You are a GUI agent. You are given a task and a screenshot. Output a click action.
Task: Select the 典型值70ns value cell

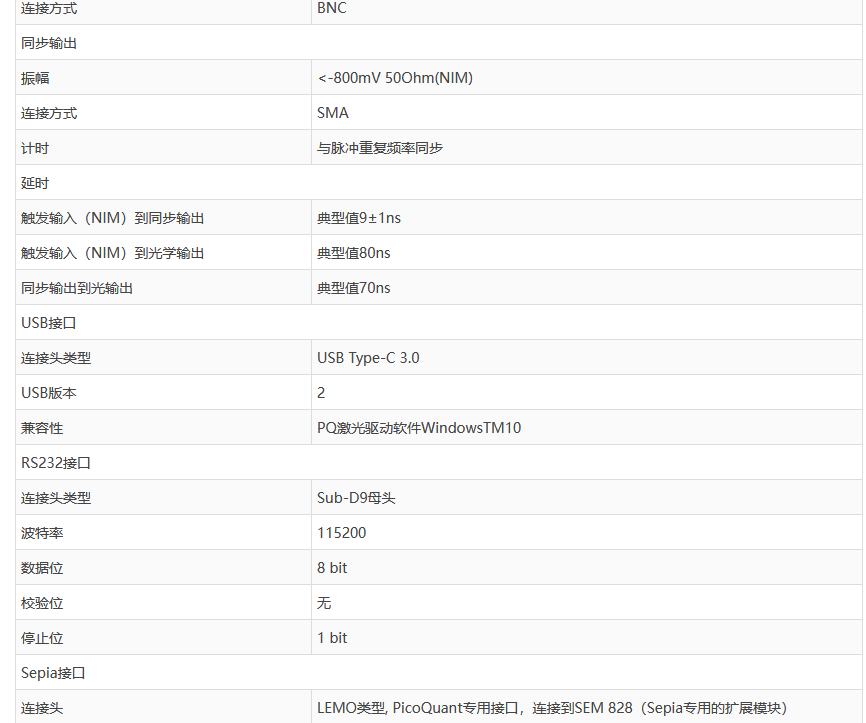[x=354, y=288]
